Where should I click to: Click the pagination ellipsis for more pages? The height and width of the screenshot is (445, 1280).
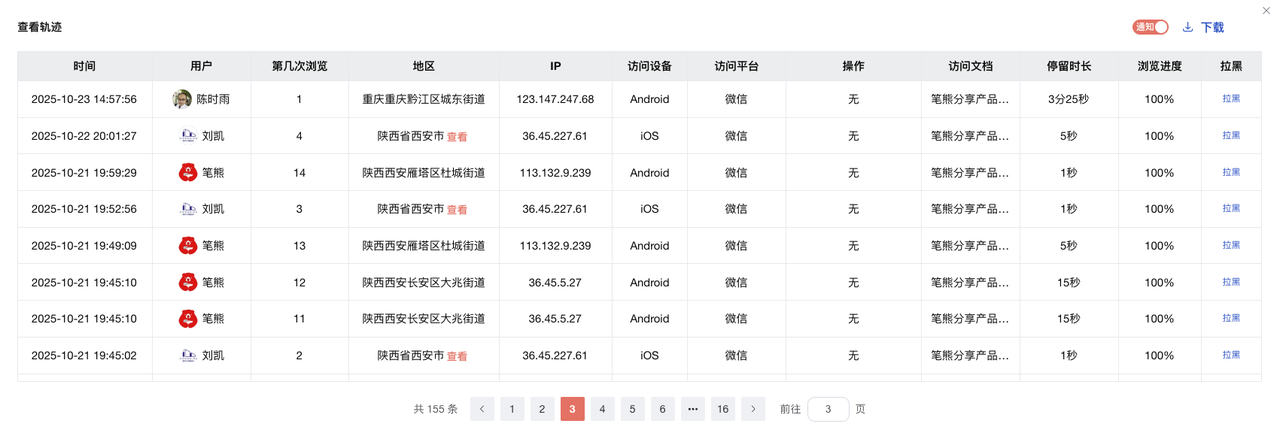point(692,409)
